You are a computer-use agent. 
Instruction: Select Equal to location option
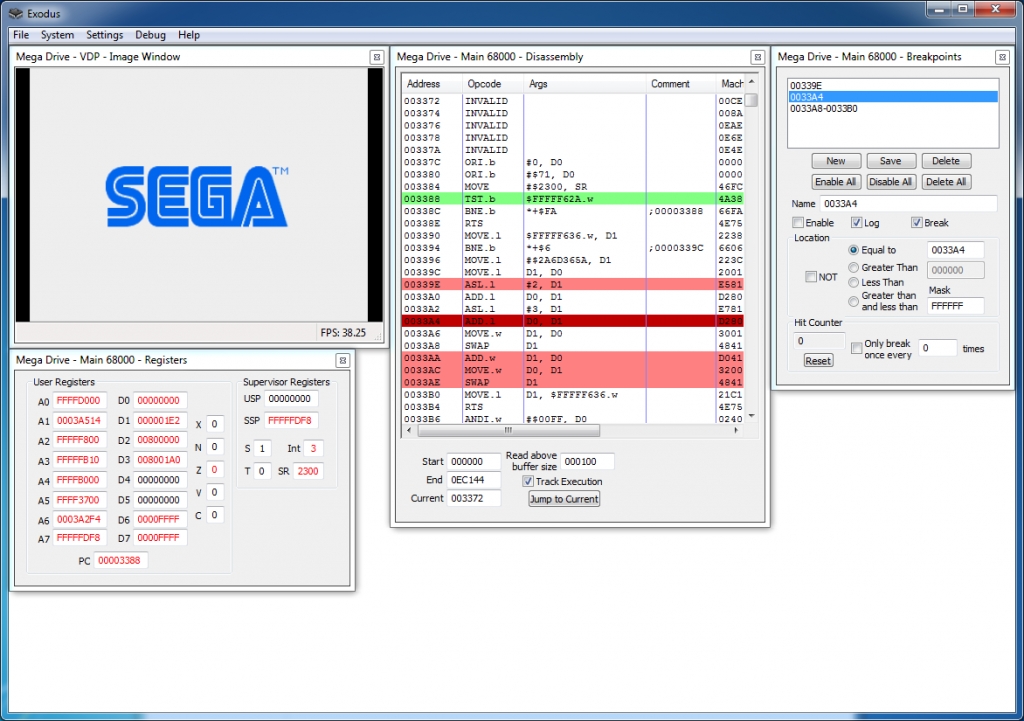pyautogui.click(x=854, y=250)
